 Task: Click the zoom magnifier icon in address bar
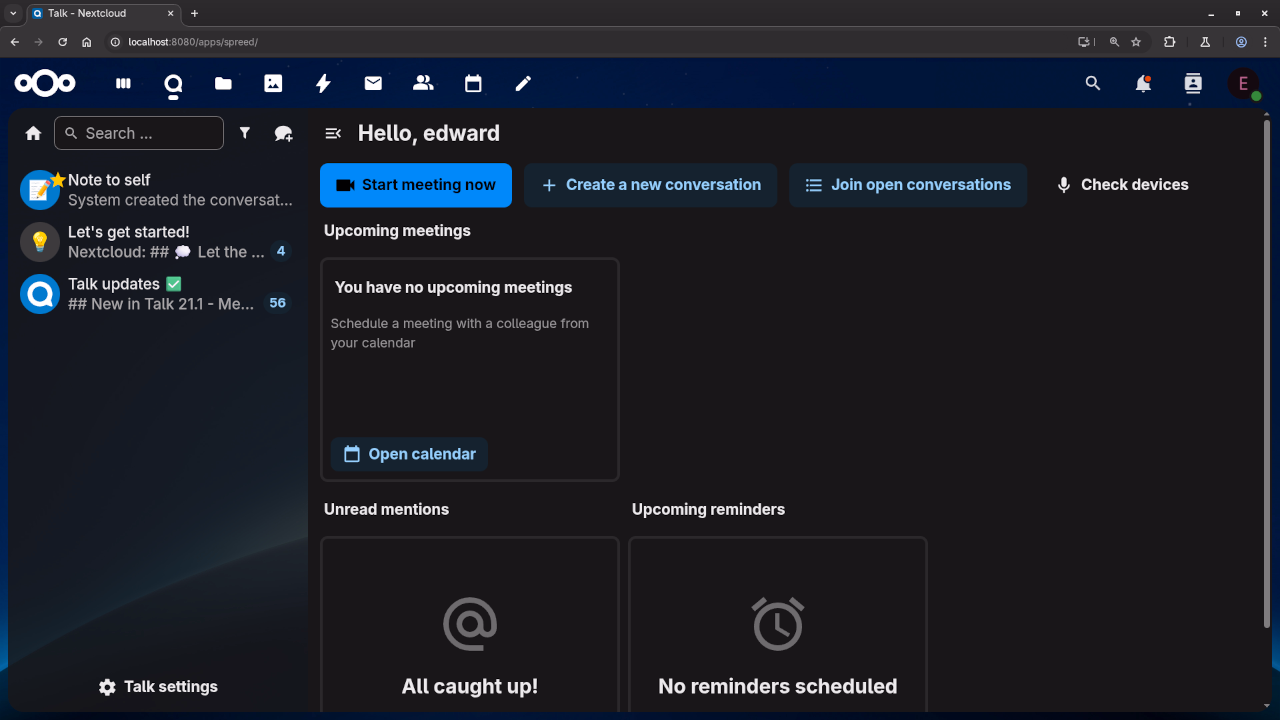tap(1114, 42)
